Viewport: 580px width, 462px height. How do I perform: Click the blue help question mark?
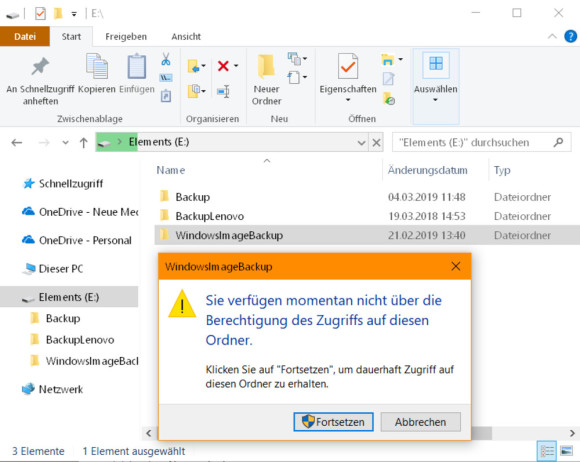pos(570,36)
